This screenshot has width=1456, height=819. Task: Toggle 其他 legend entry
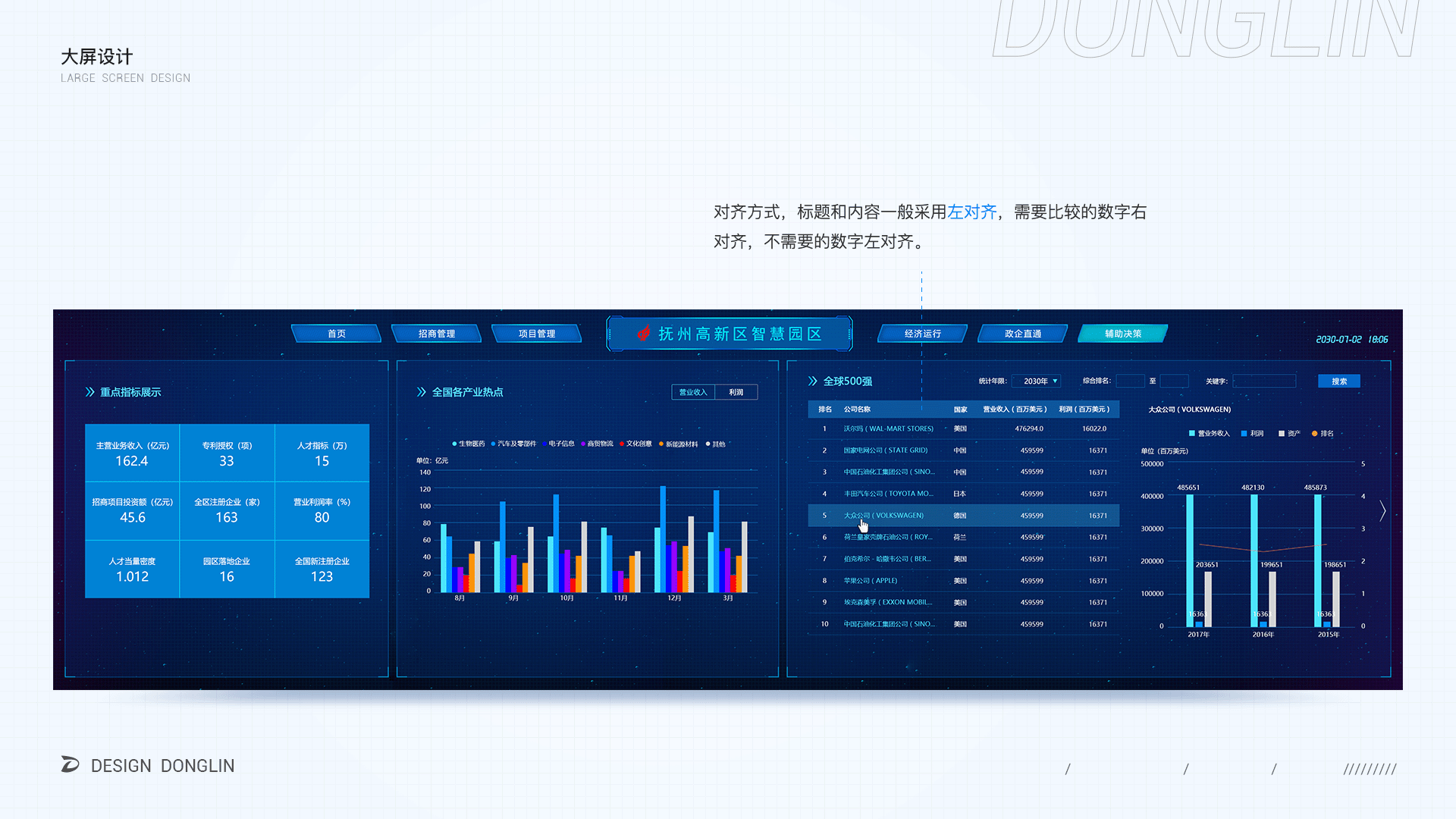(x=715, y=444)
